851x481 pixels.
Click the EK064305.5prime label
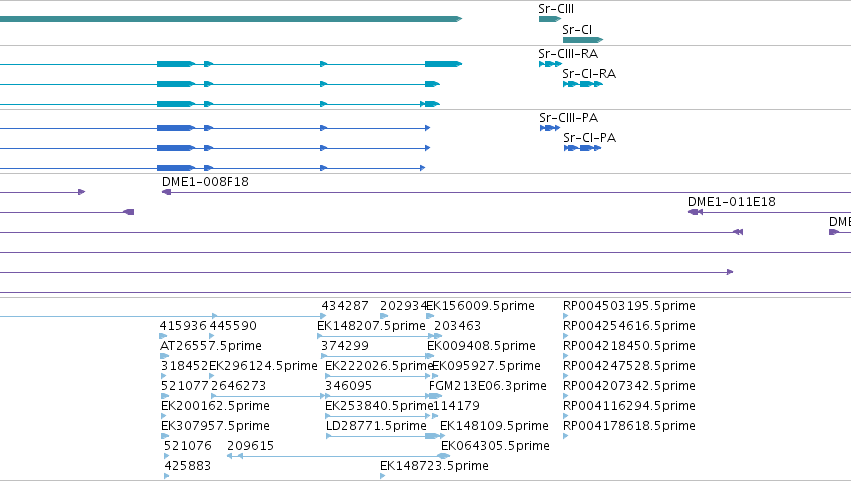tap(495, 447)
